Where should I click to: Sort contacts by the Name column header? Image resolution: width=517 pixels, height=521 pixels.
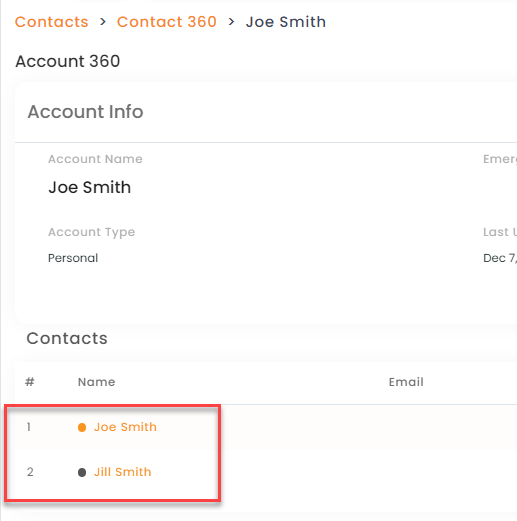click(x=96, y=382)
